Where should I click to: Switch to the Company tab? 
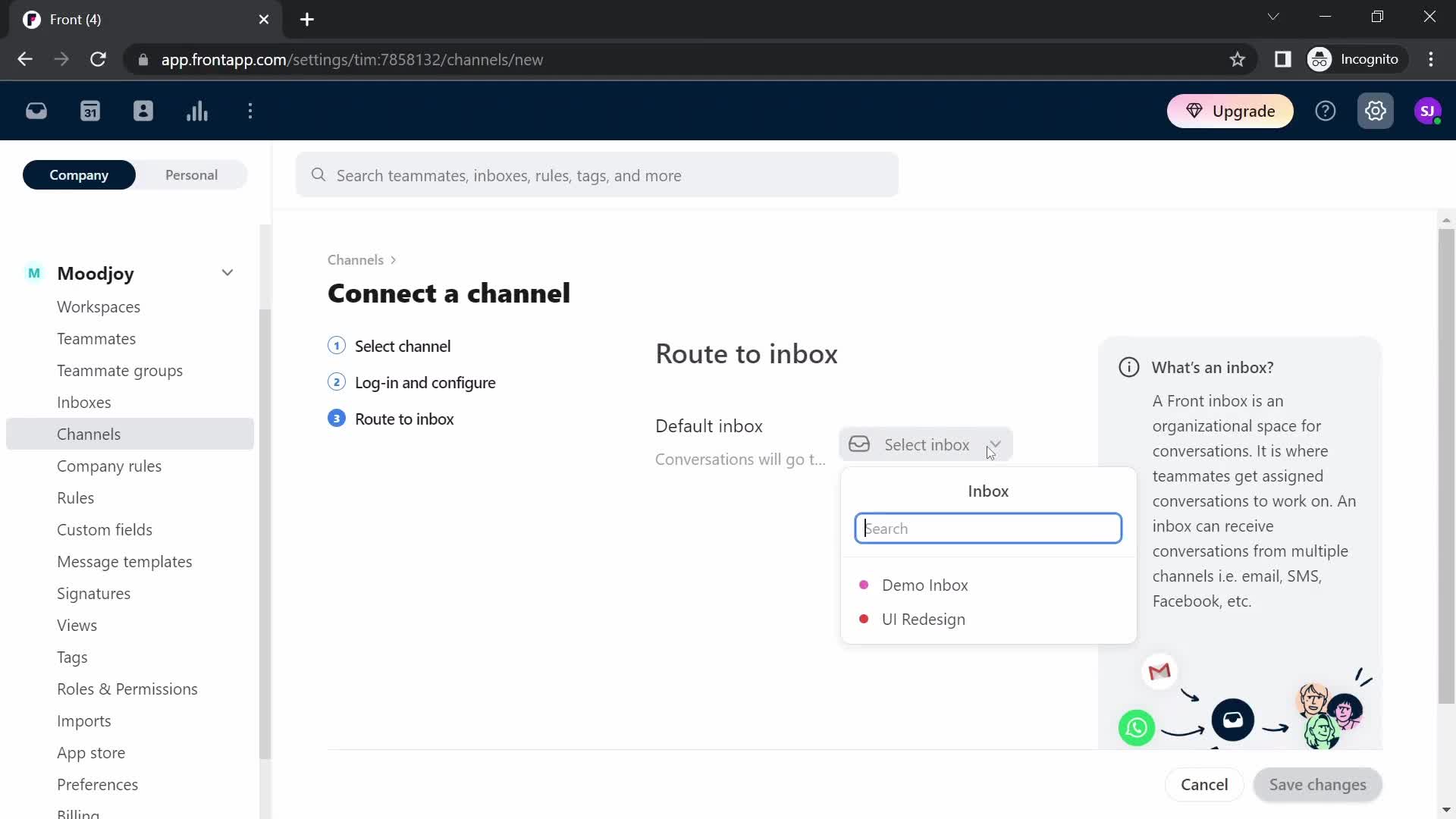(78, 174)
